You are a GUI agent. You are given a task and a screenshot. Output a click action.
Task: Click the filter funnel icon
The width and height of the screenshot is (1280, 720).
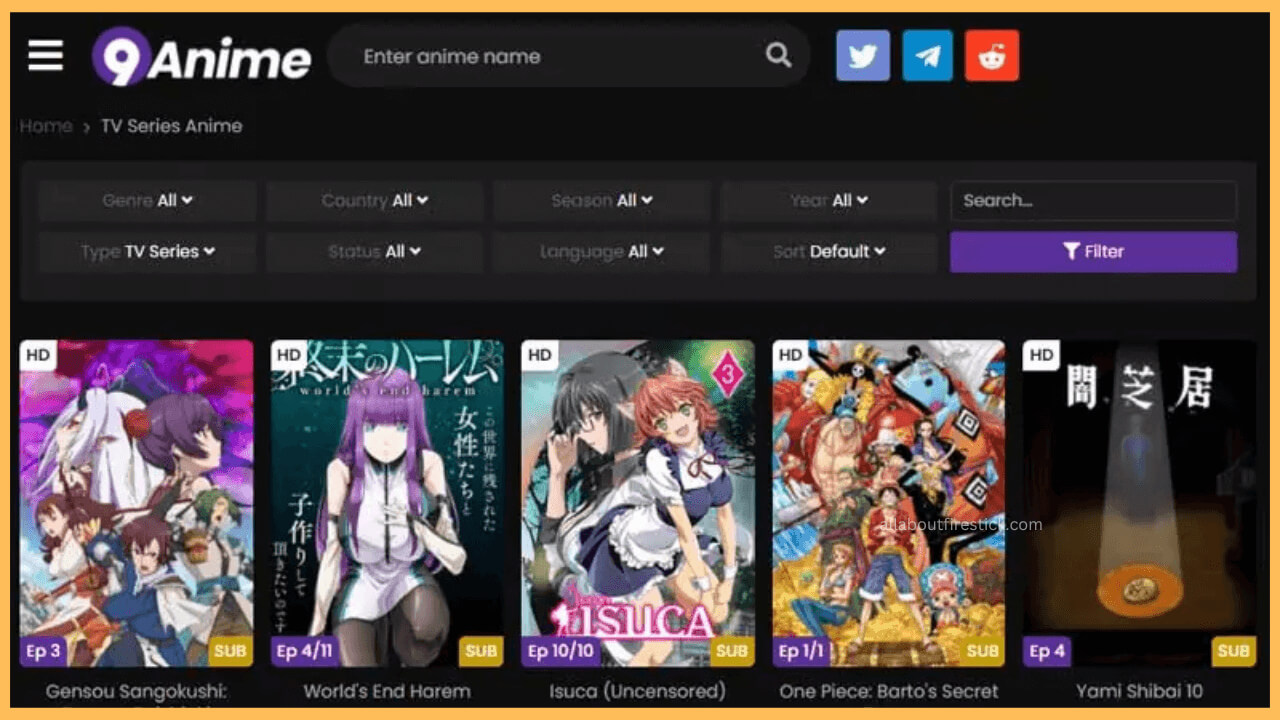point(1072,251)
